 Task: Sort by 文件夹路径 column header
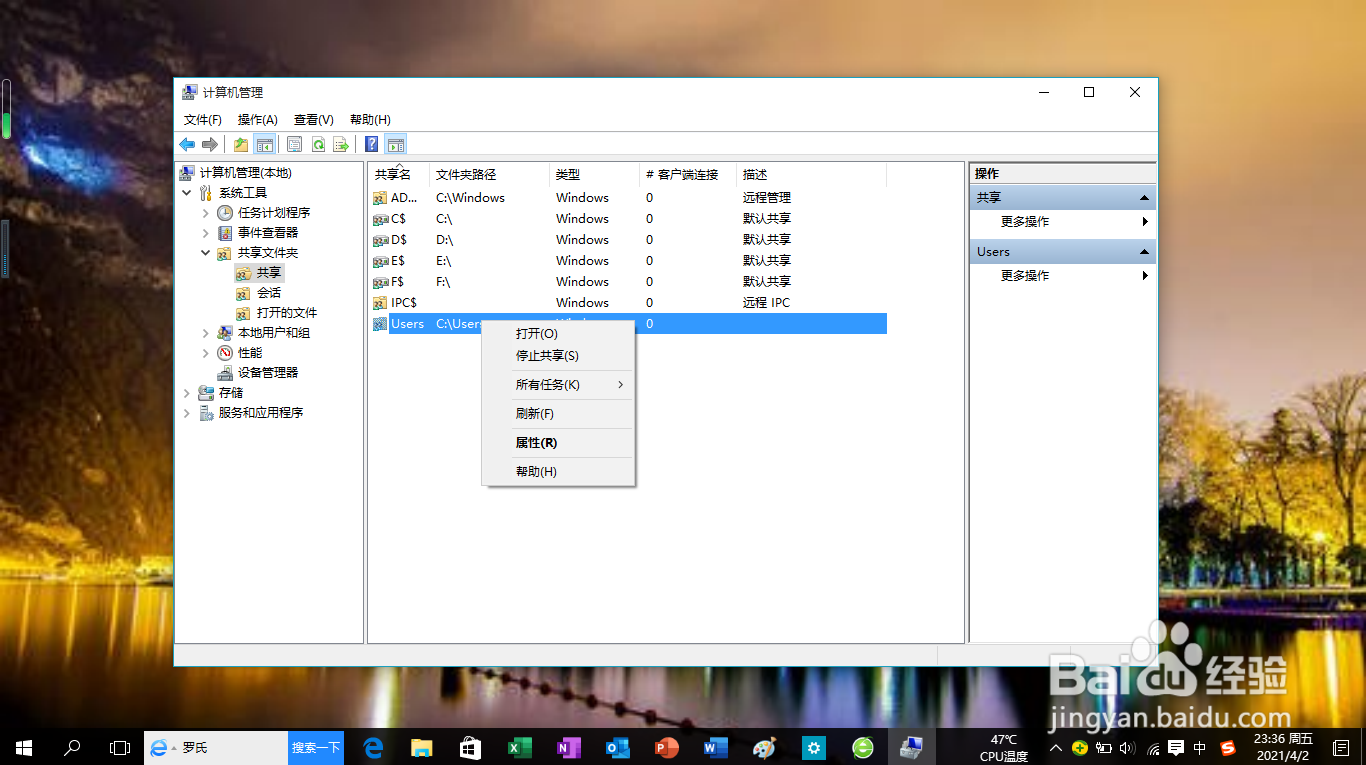[489, 175]
